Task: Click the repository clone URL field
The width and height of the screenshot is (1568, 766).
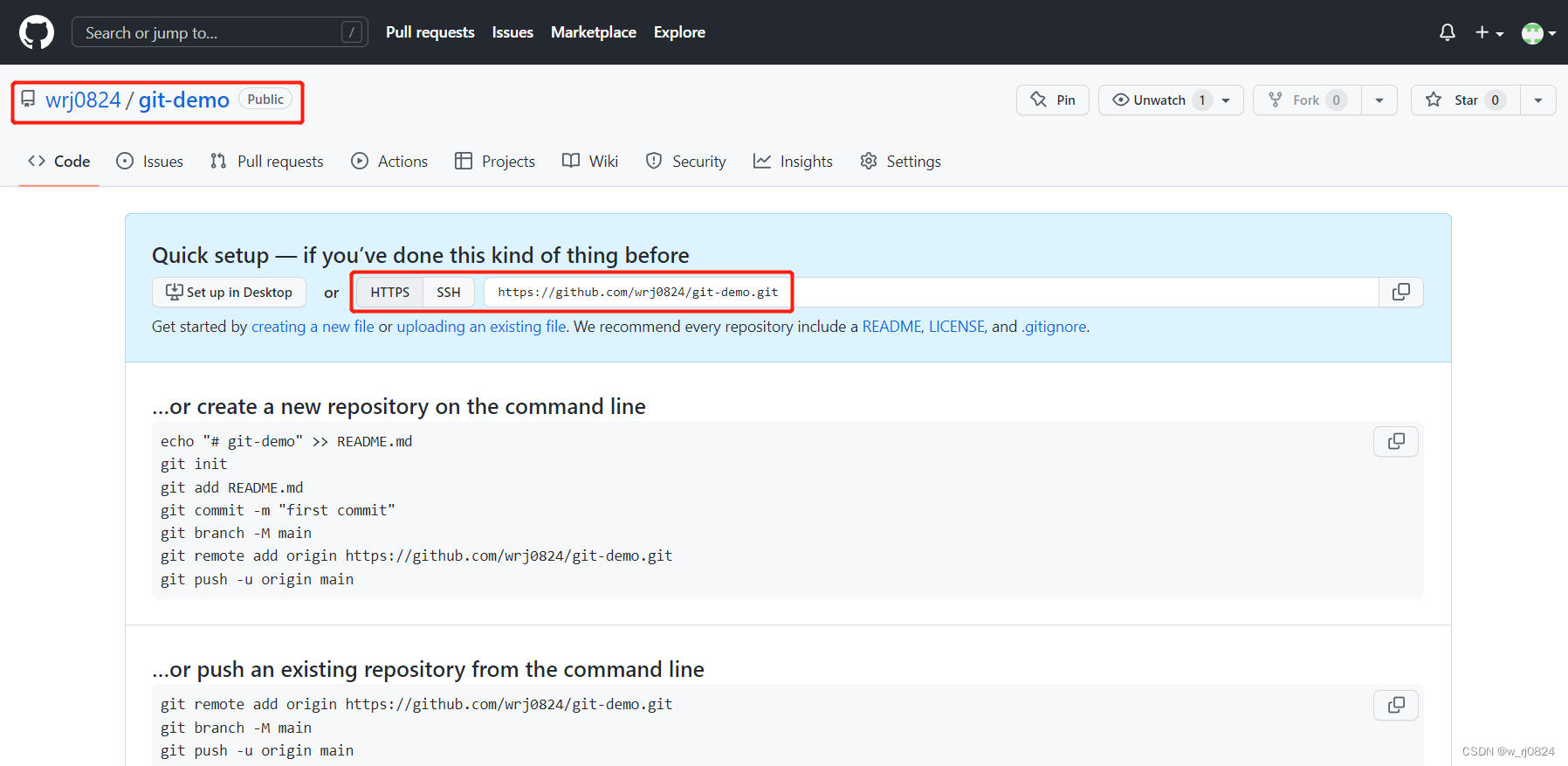Action: pyautogui.click(x=932, y=293)
